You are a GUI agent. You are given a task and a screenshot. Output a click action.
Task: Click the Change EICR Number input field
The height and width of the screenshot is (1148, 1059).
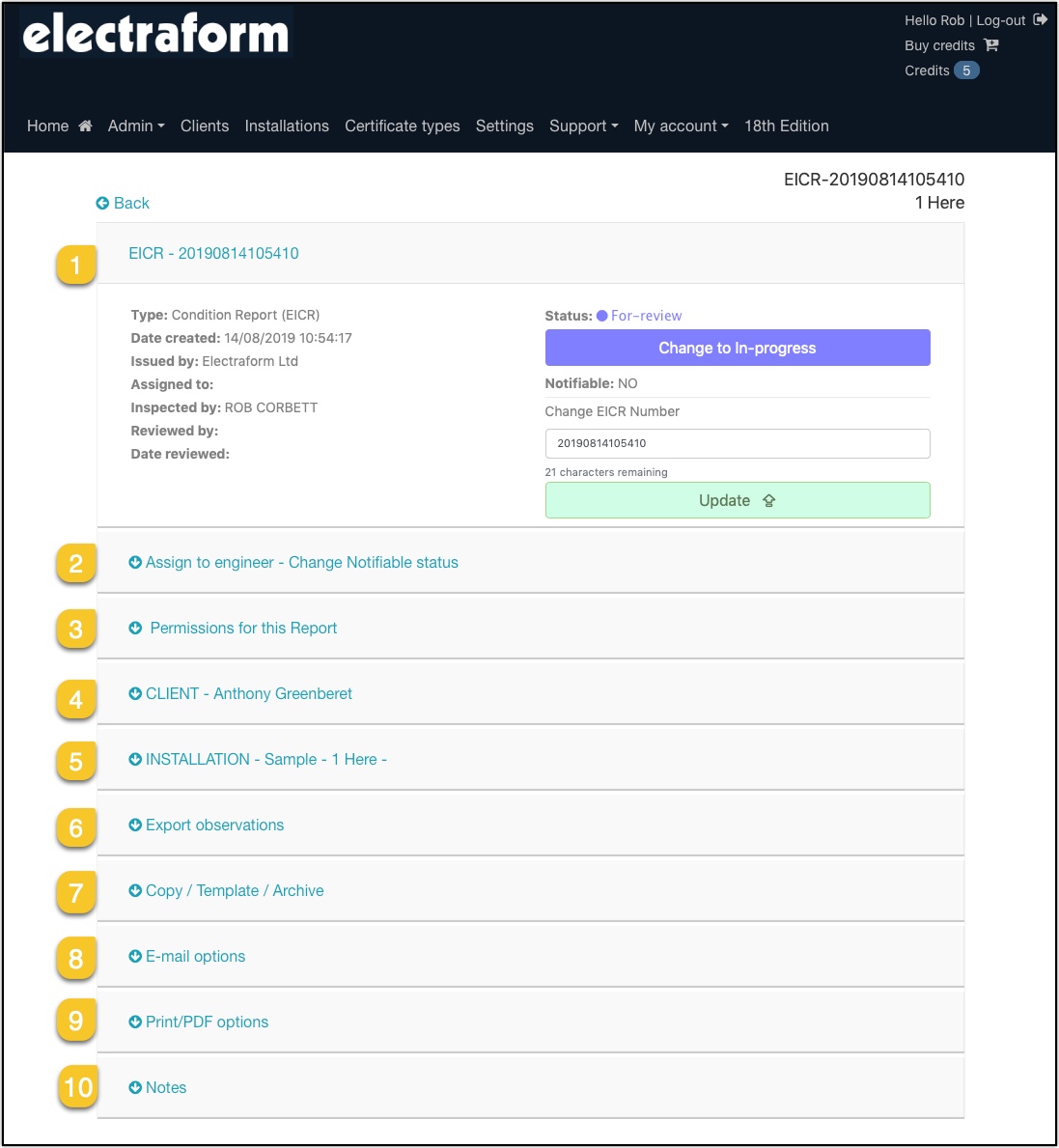click(x=738, y=444)
